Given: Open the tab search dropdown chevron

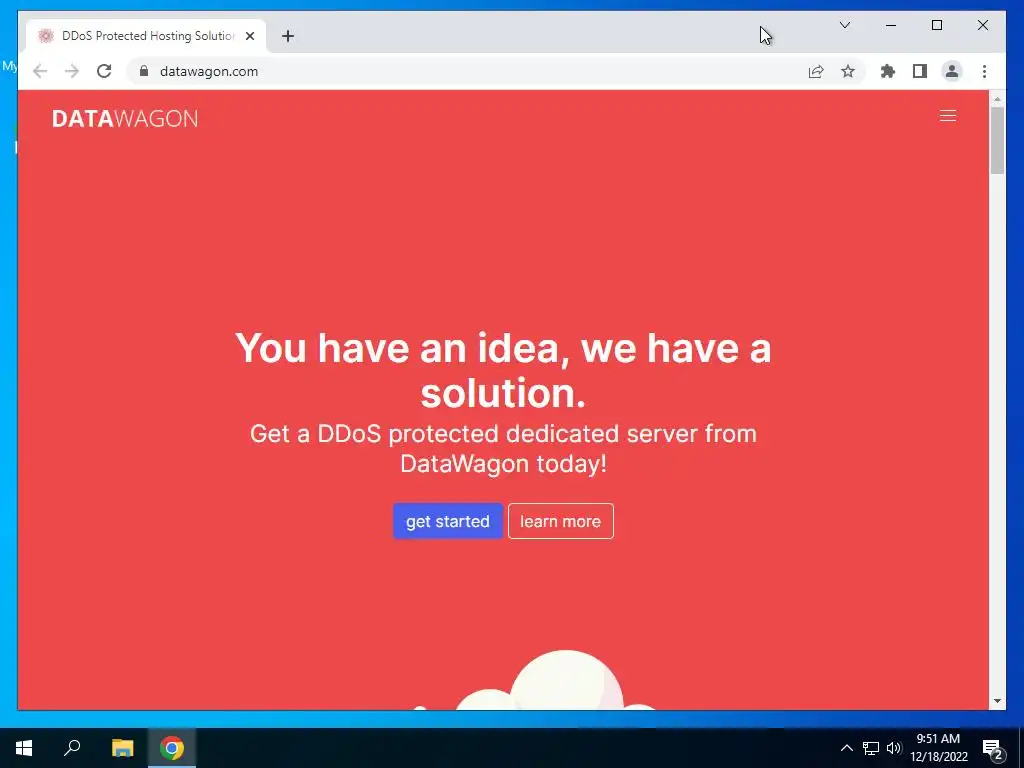Looking at the screenshot, I should tap(844, 25).
